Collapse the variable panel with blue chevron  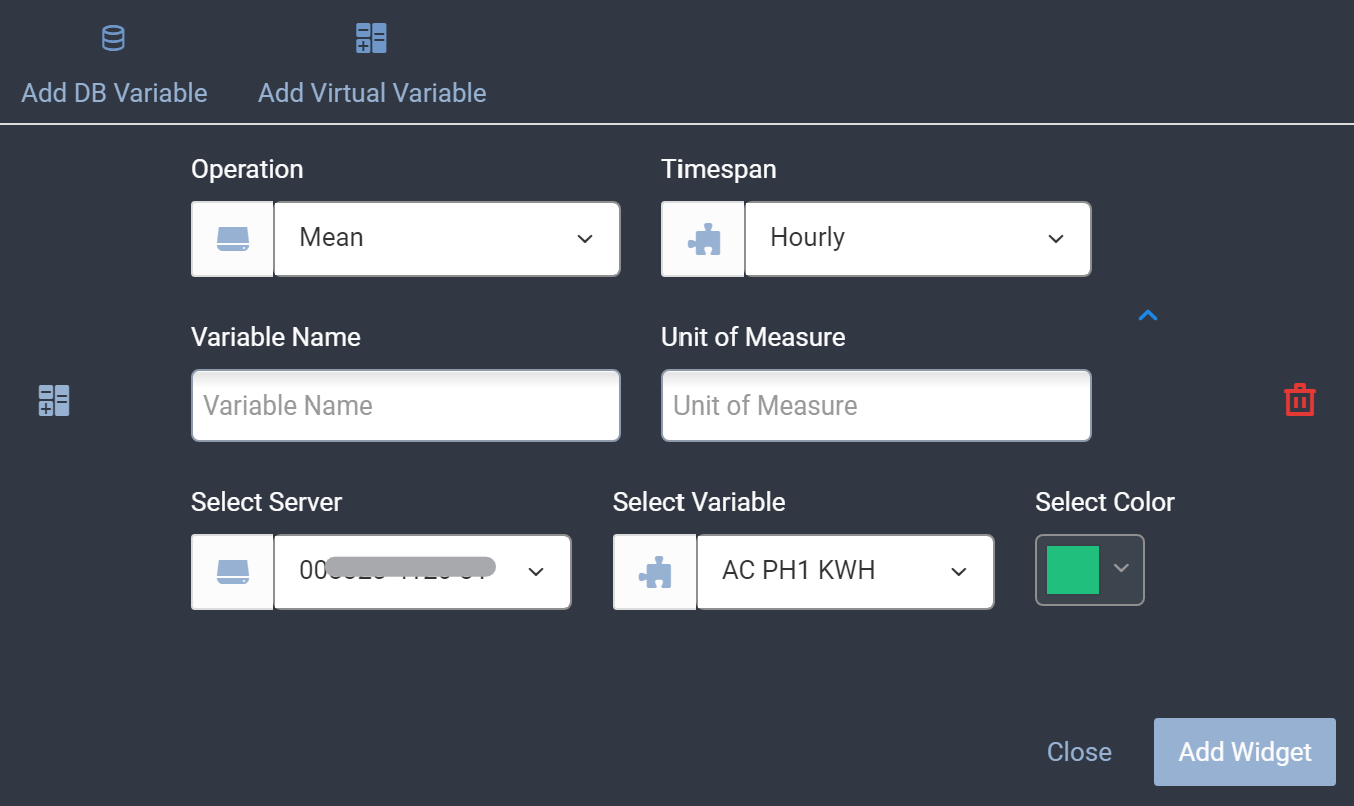1148,316
